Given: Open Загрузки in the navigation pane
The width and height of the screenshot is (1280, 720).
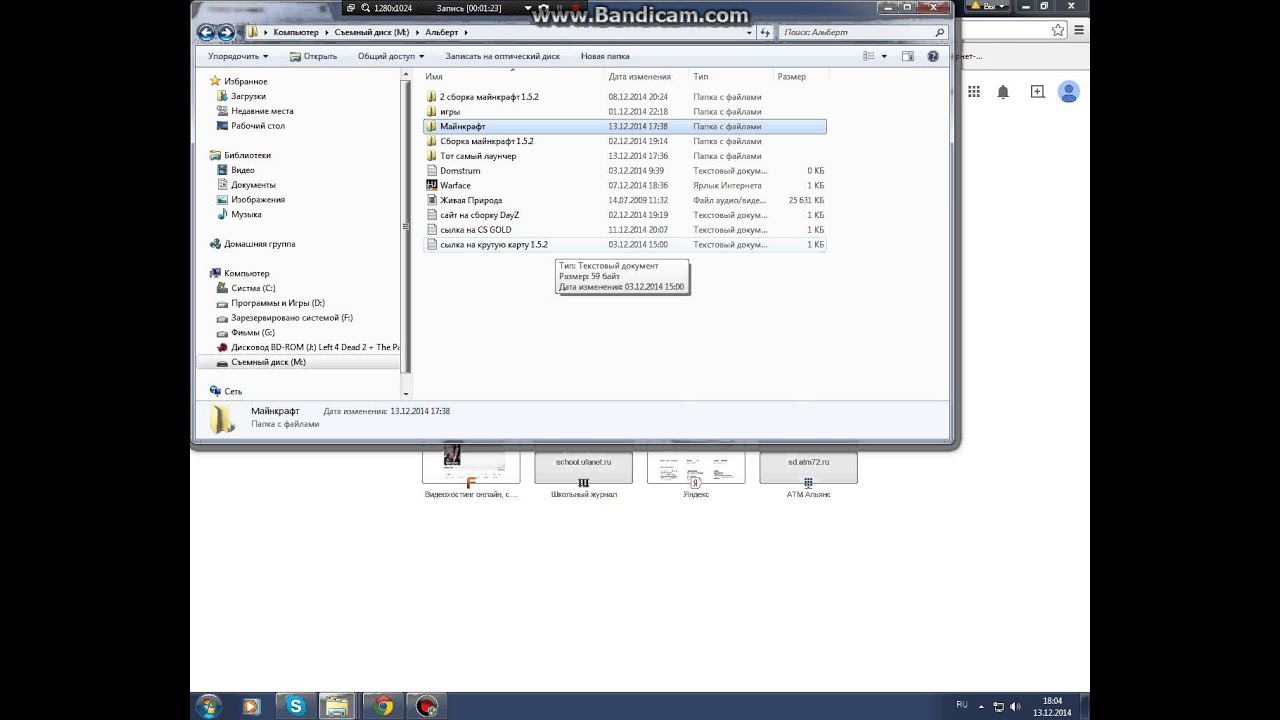Looking at the screenshot, I should 248,96.
